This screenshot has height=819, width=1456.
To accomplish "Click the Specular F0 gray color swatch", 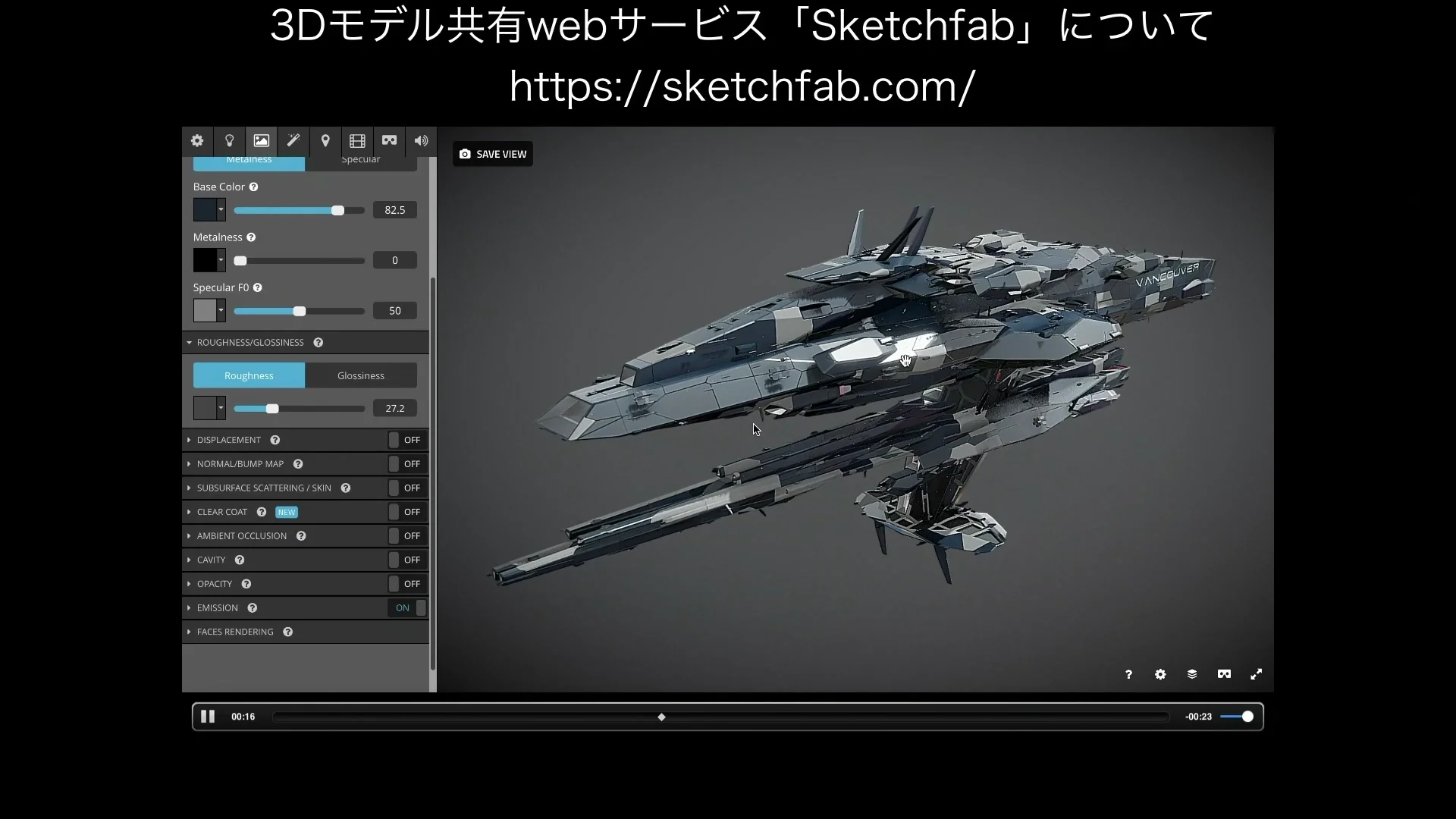I will tap(205, 311).
